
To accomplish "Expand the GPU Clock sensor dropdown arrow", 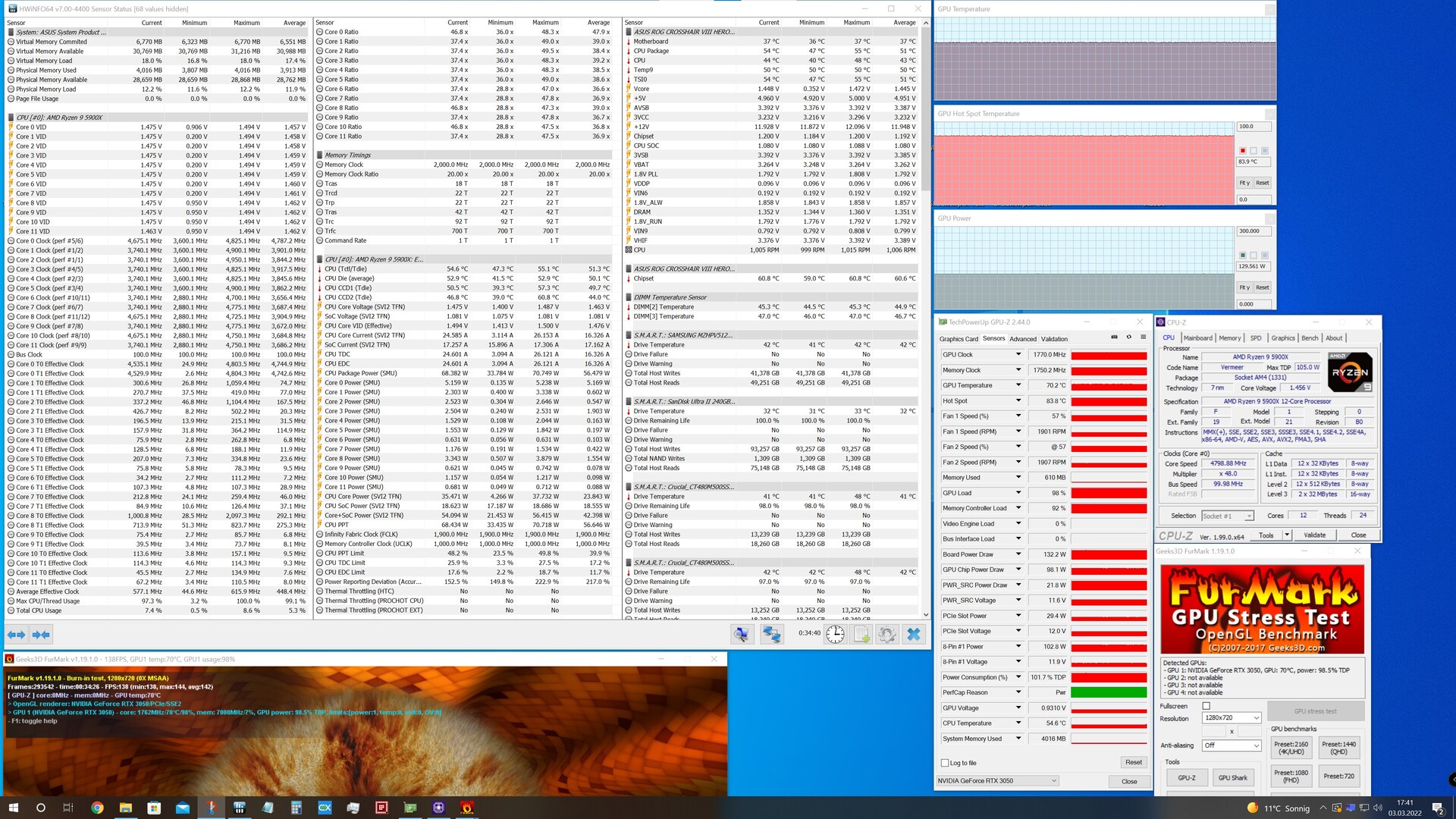I will (x=1018, y=354).
